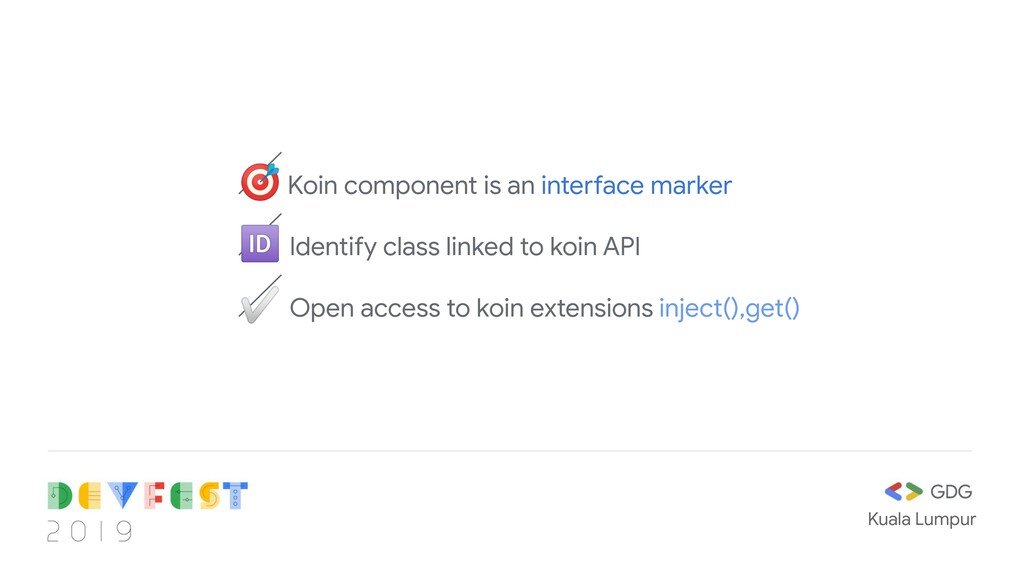Click the green second E in DevFest logo

pos(182,496)
